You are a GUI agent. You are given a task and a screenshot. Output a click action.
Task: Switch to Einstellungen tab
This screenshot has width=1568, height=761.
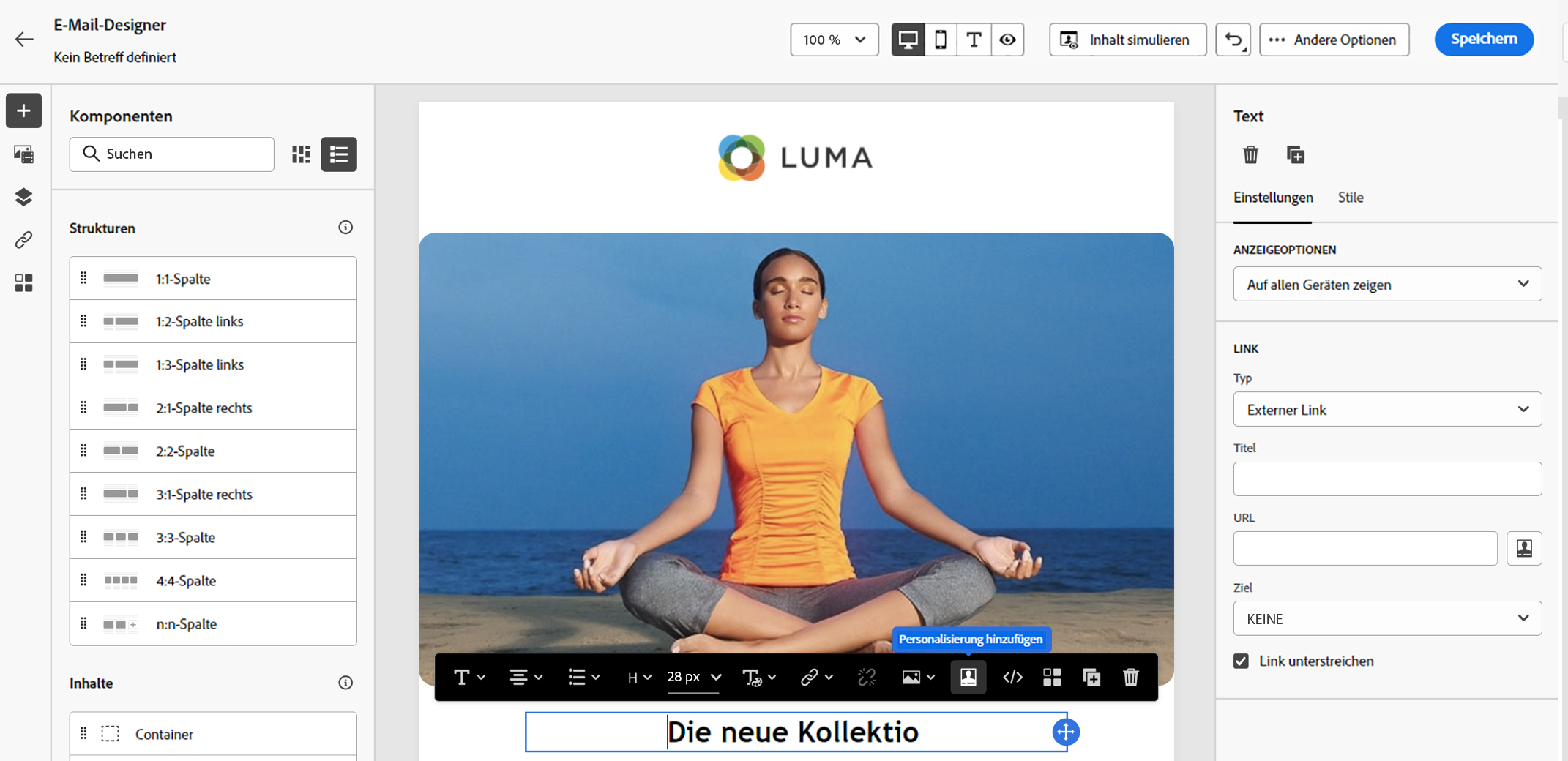[1273, 198]
